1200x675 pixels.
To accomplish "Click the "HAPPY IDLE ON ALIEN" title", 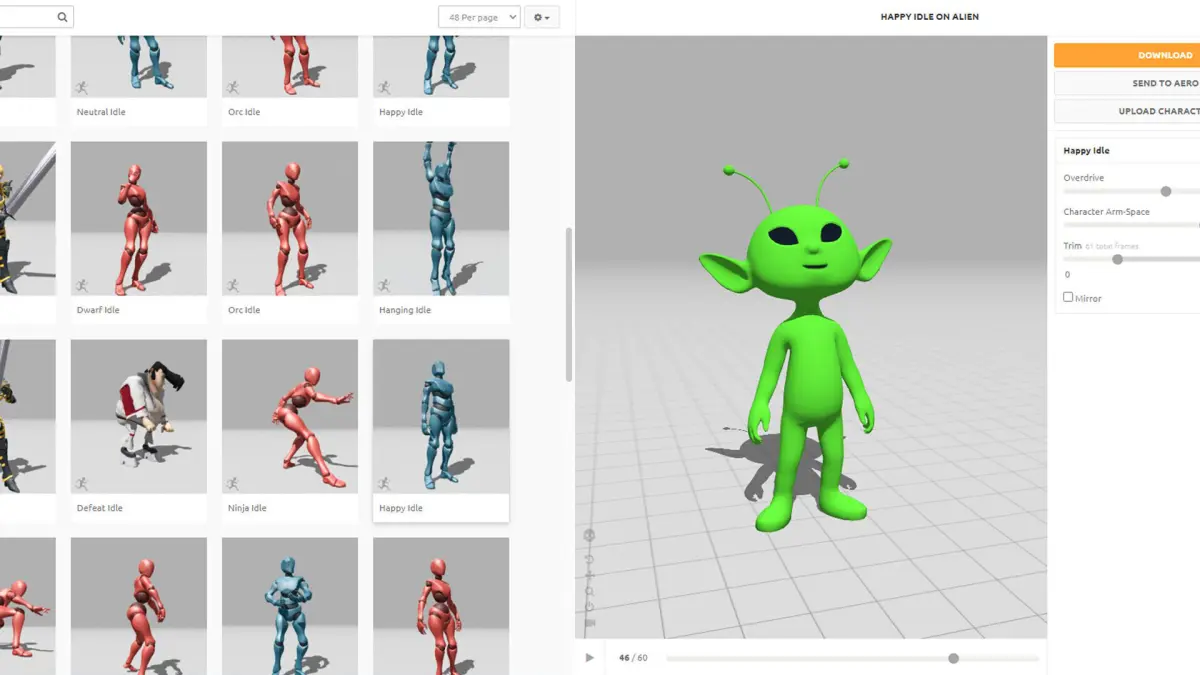I will 929,17.
